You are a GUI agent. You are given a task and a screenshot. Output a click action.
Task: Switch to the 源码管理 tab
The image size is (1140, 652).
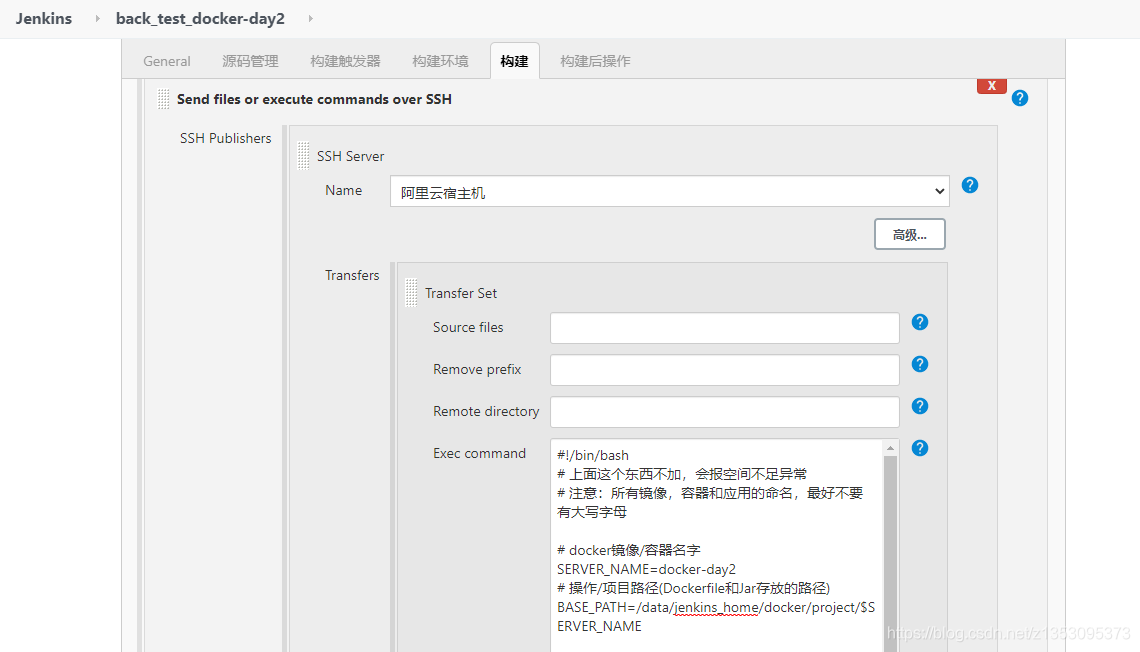coord(250,61)
